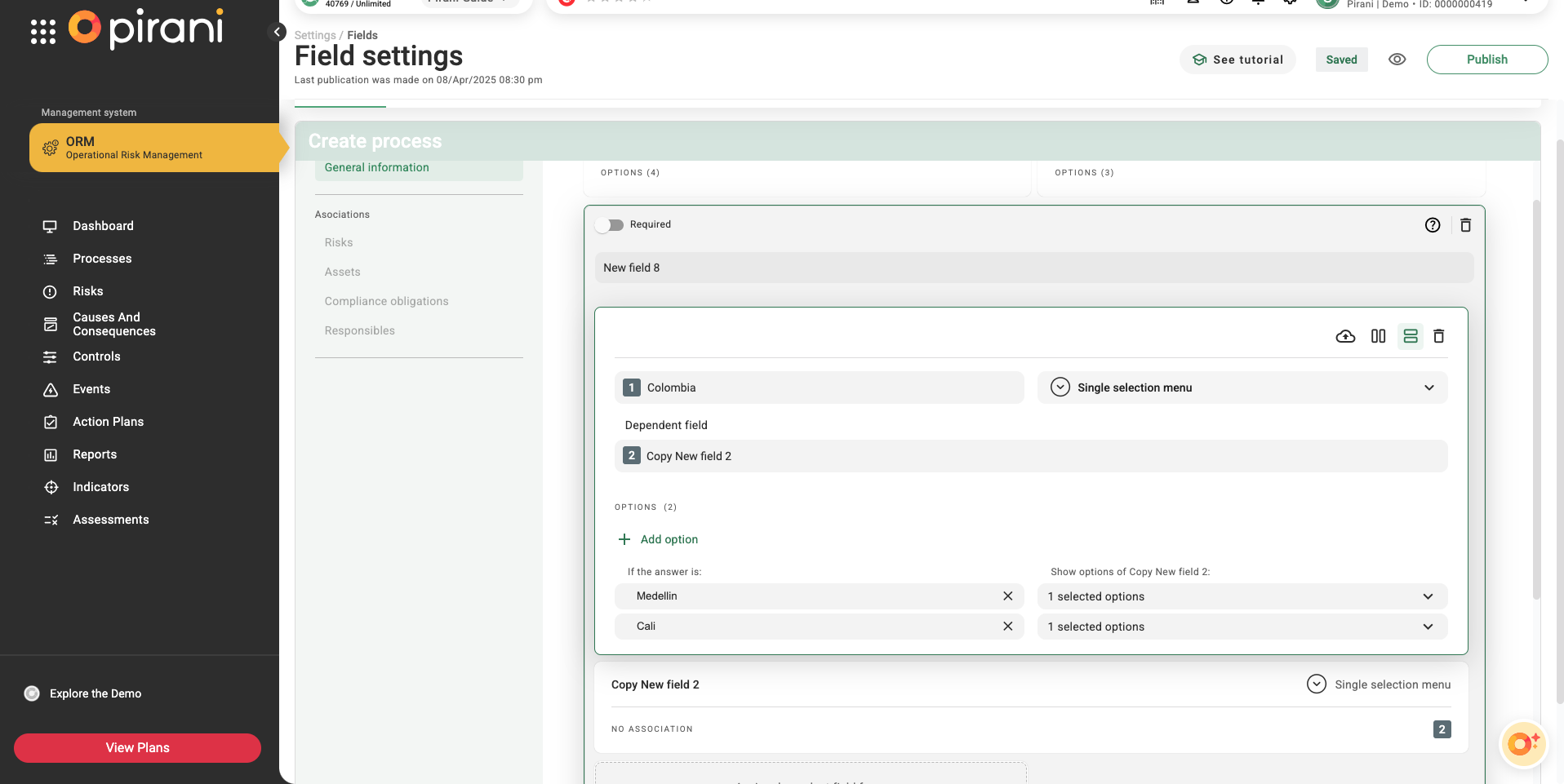1564x784 pixels.
Task: Delete New field 8 with trash icon
Action: [x=1465, y=225]
